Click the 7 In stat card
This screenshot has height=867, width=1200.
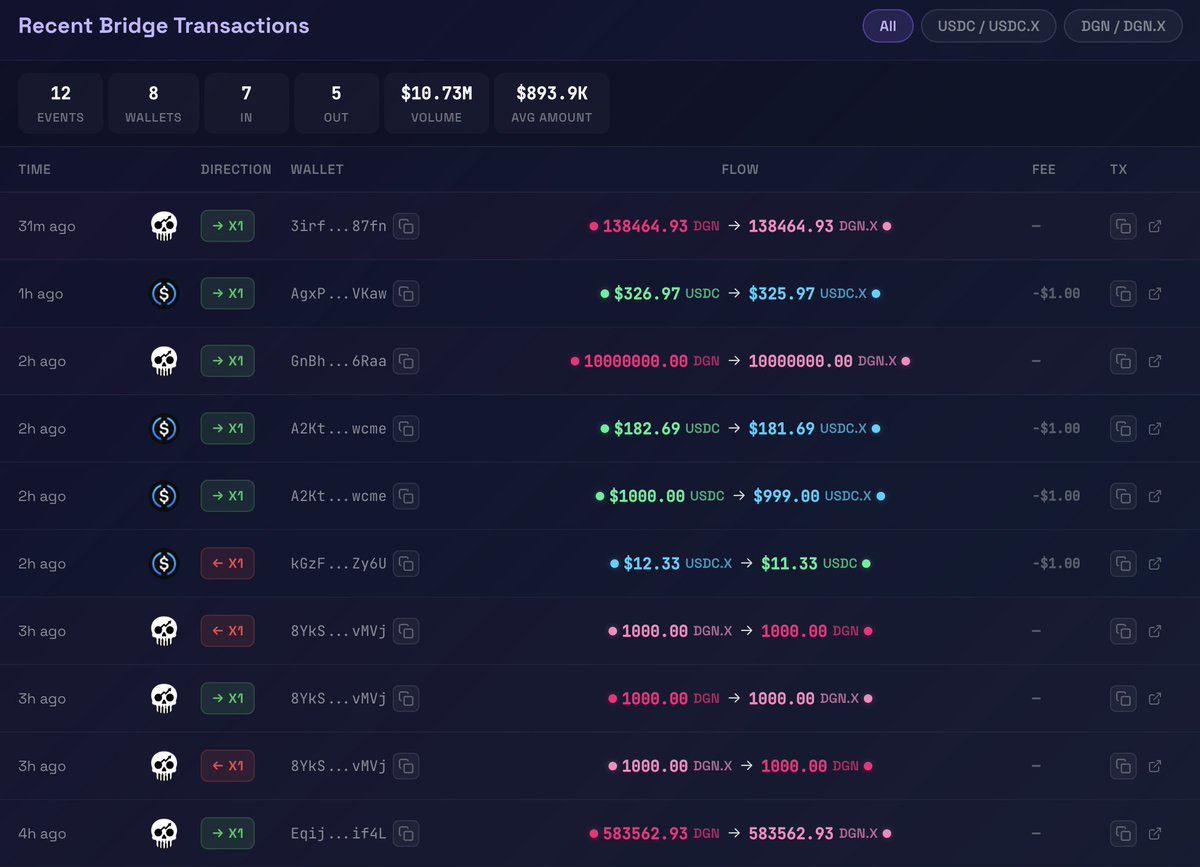[x=246, y=103]
